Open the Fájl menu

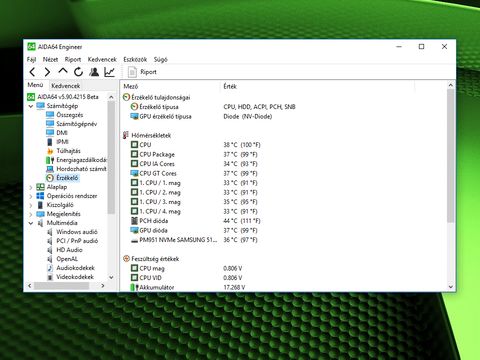coord(31,59)
